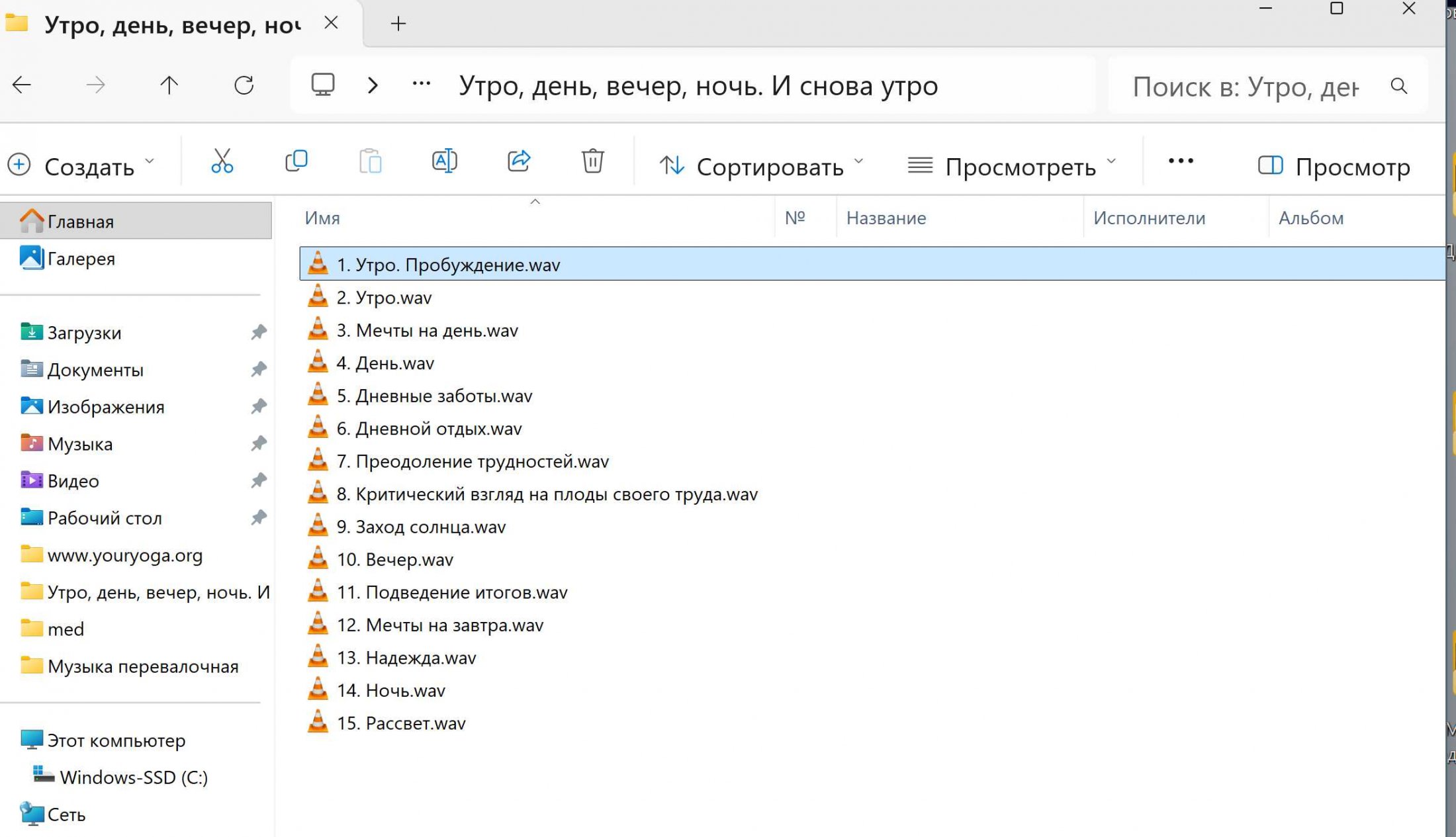Go back with the left arrow
This screenshot has height=837, width=1456.
pyautogui.click(x=22, y=85)
